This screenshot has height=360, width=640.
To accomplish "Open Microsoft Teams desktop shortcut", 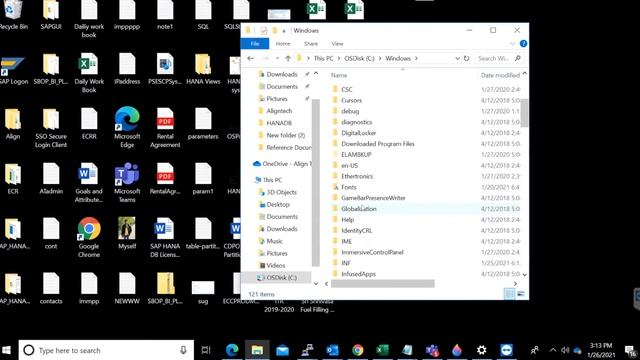I will coord(127,182).
